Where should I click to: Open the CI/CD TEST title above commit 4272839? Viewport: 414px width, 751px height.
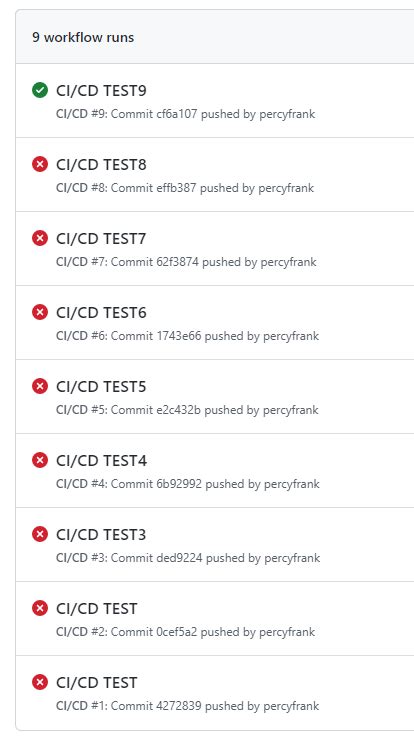pyautogui.click(x=97, y=683)
